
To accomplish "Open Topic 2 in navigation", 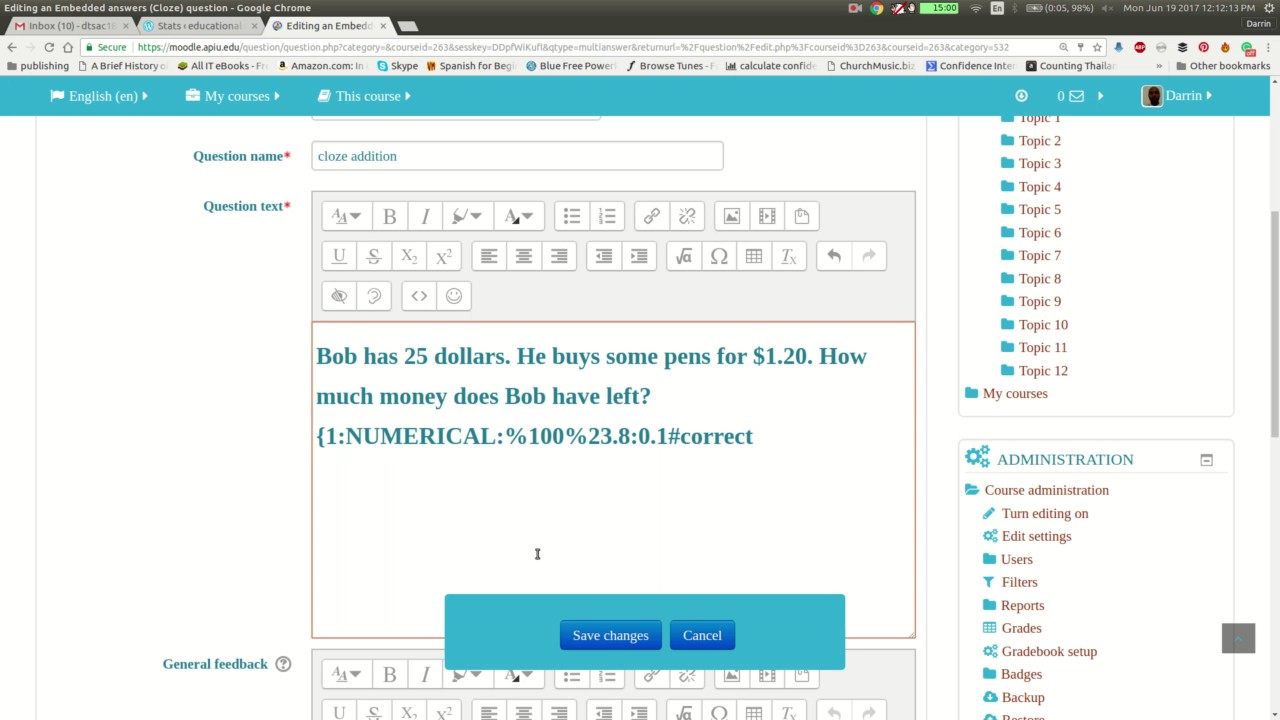I will (1040, 141).
